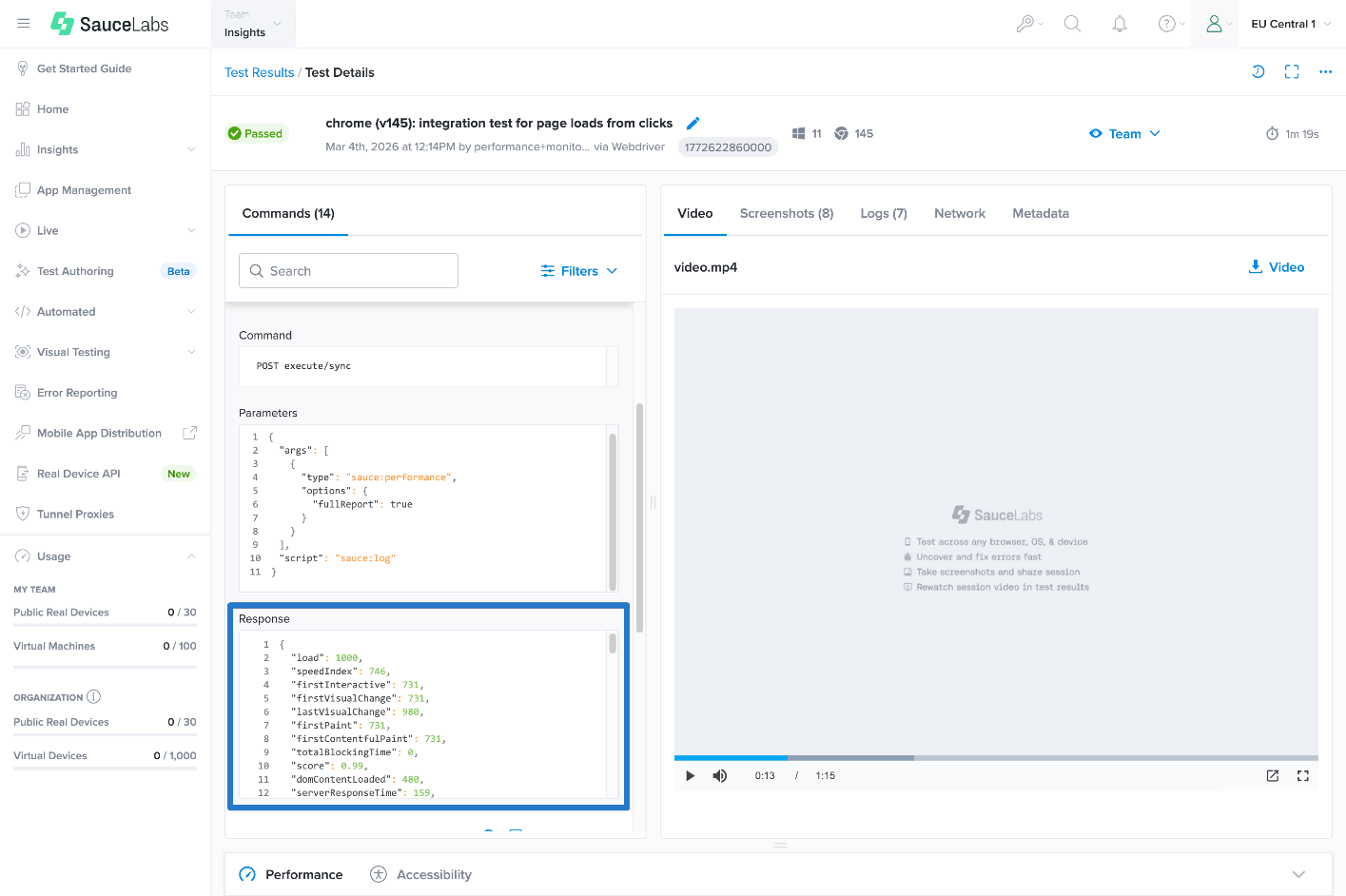Screen dimensions: 1346x896
Task: Toggle fullscreen test details view
Action: pos(1292,72)
